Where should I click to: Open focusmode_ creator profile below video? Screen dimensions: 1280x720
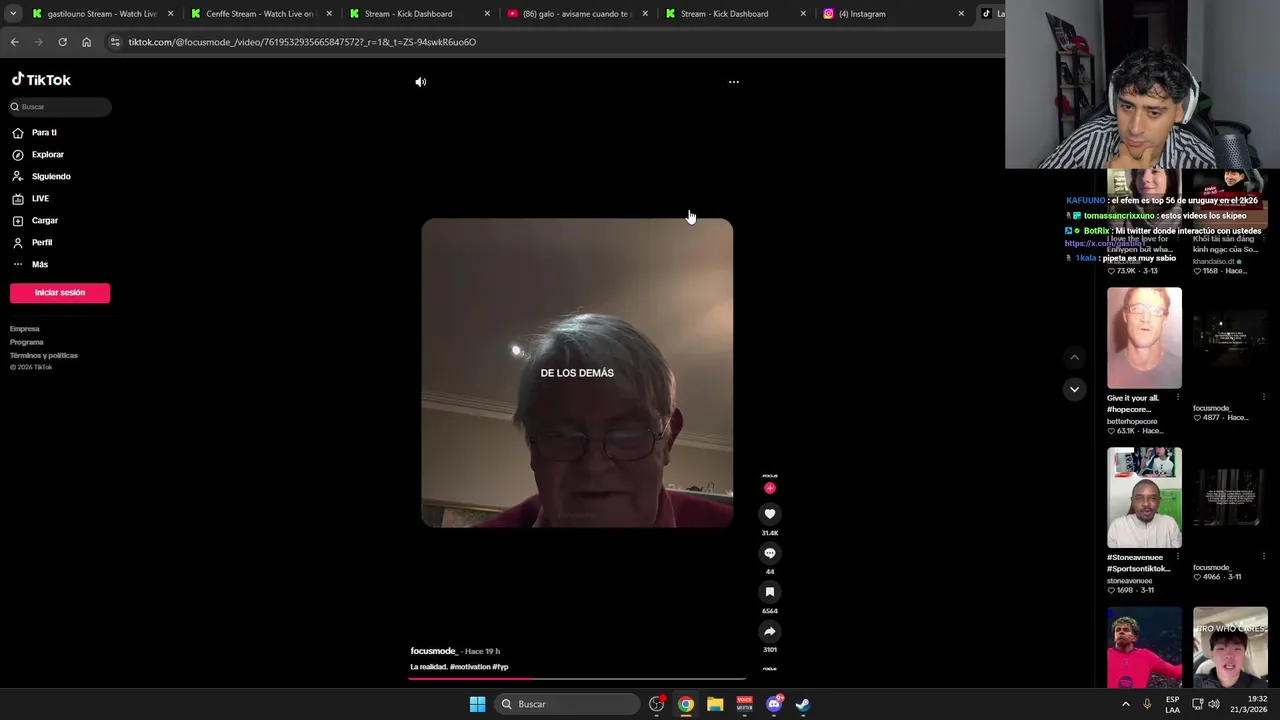(x=434, y=651)
